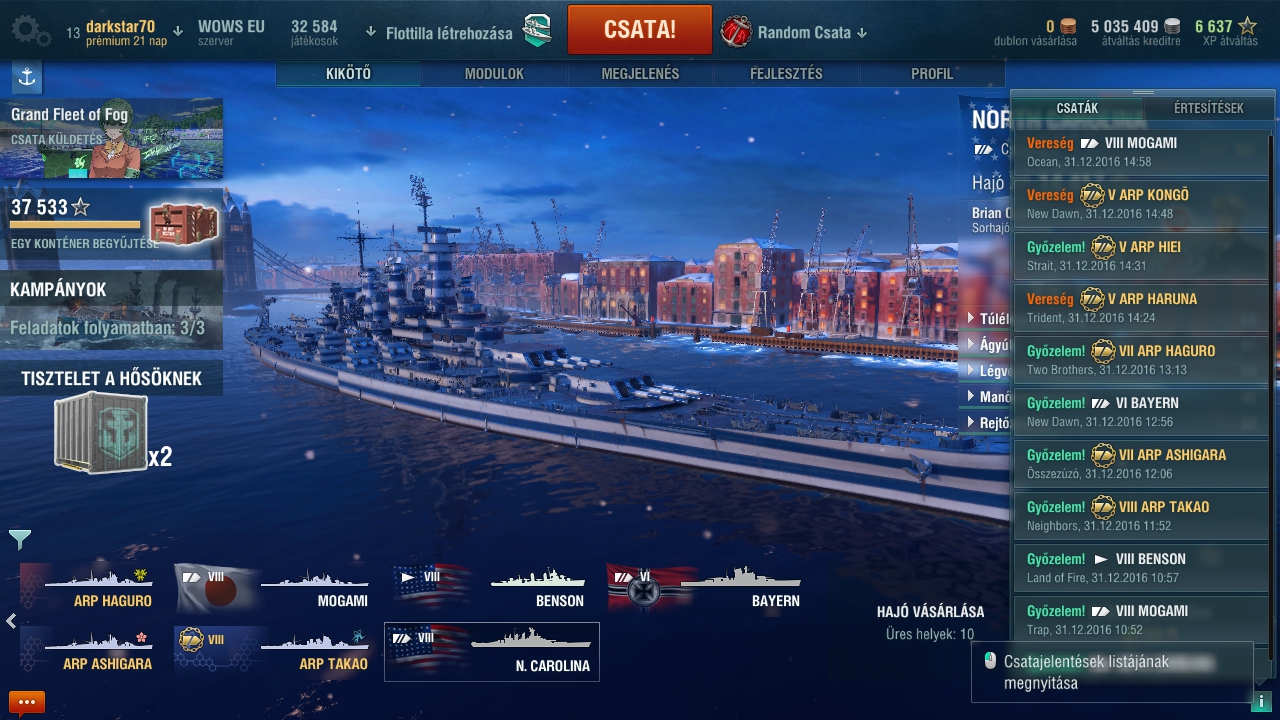Click the silver credits coin icon

[x=1172, y=27]
